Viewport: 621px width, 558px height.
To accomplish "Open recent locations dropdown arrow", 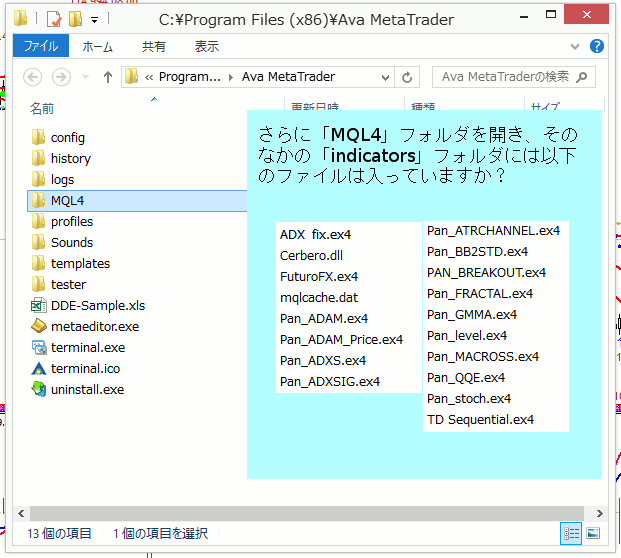I will coord(84,77).
